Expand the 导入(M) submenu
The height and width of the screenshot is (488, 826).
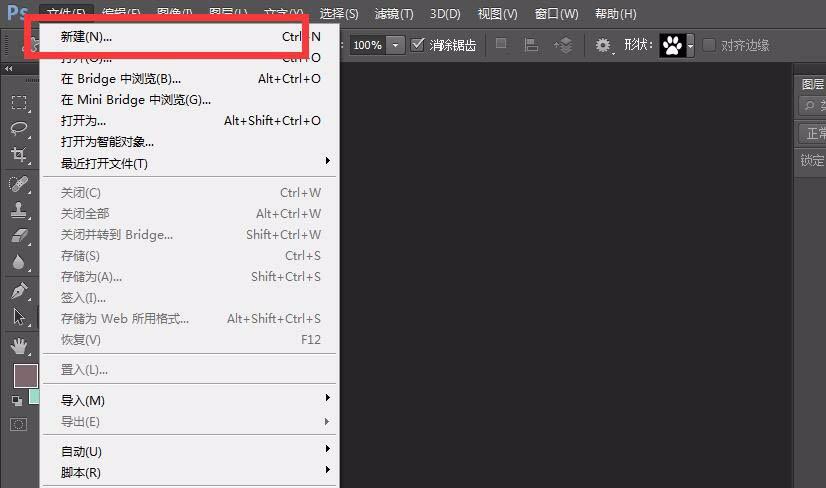pyautogui.click(x=191, y=401)
